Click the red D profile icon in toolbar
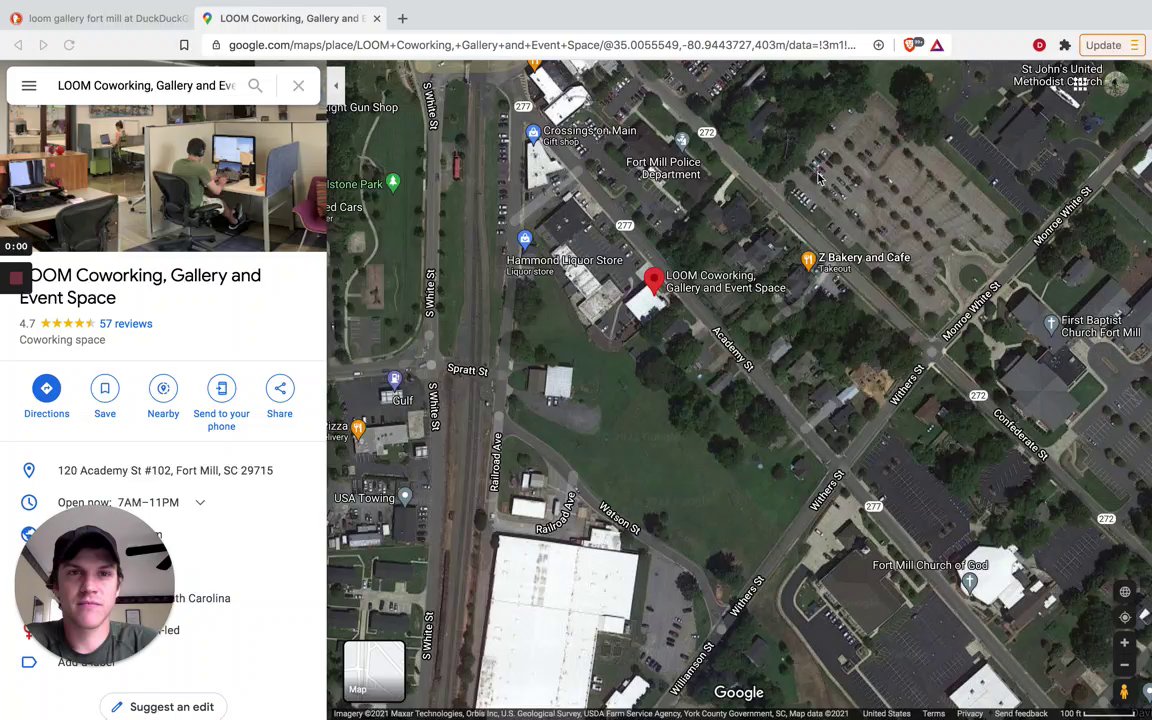The width and height of the screenshot is (1152, 720). (1039, 45)
